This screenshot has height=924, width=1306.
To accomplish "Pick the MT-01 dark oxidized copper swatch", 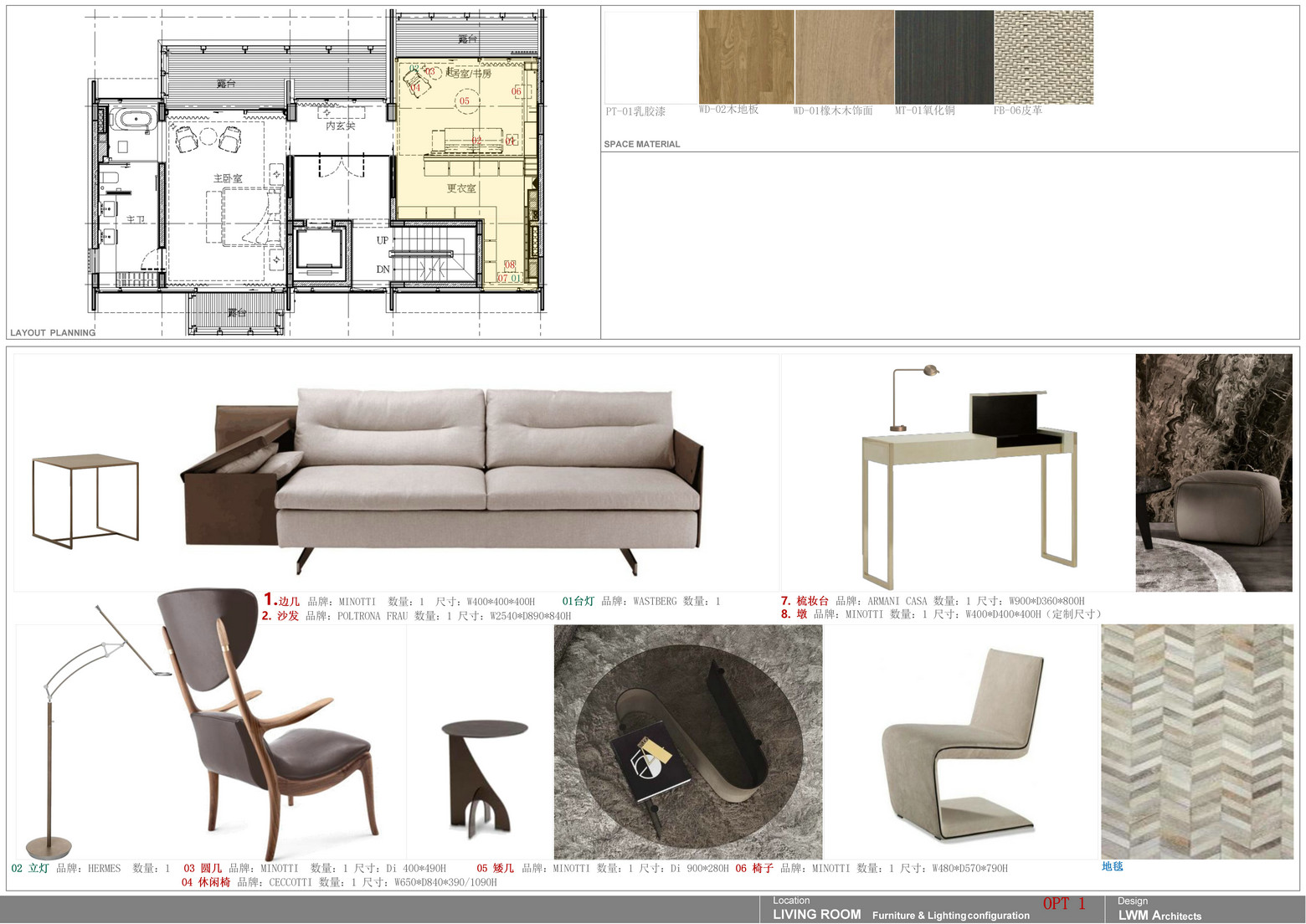I will 944,57.
